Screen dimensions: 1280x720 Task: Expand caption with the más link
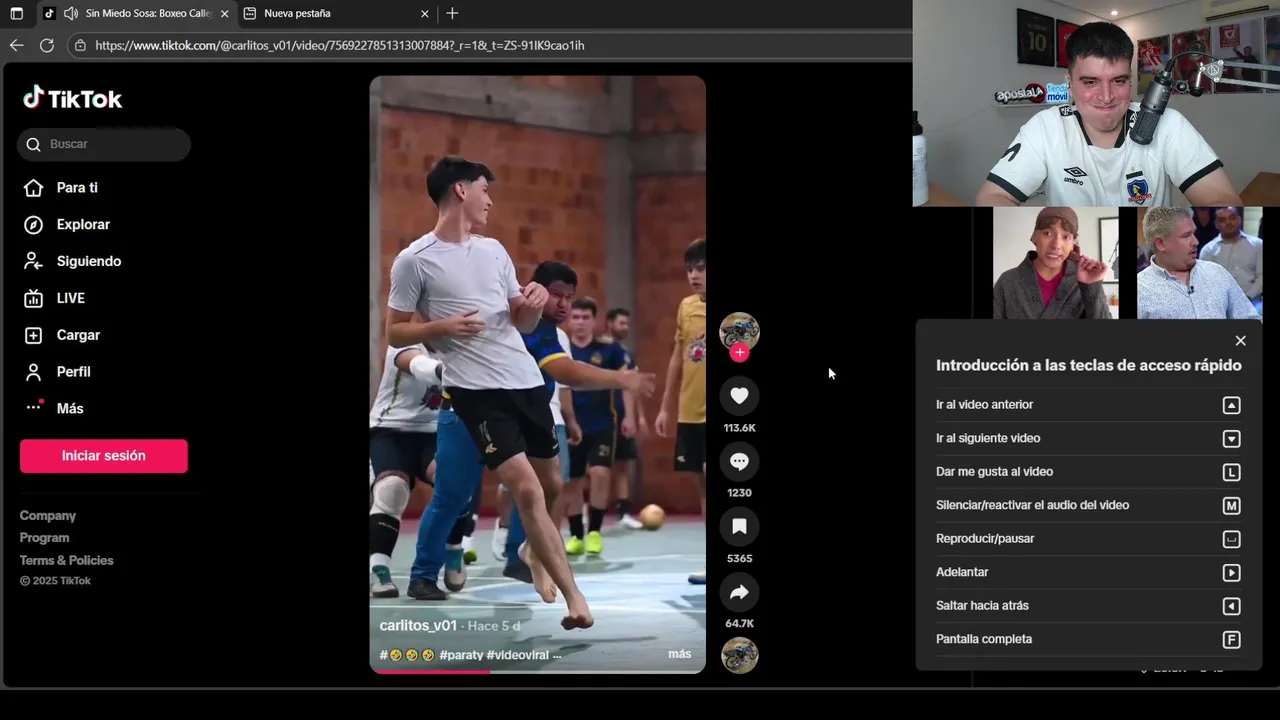pyautogui.click(x=679, y=654)
